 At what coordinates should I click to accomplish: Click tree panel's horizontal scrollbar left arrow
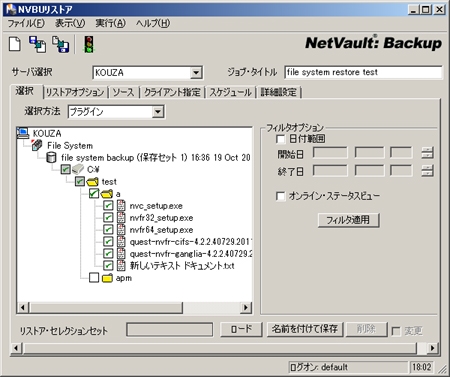coord(23,308)
